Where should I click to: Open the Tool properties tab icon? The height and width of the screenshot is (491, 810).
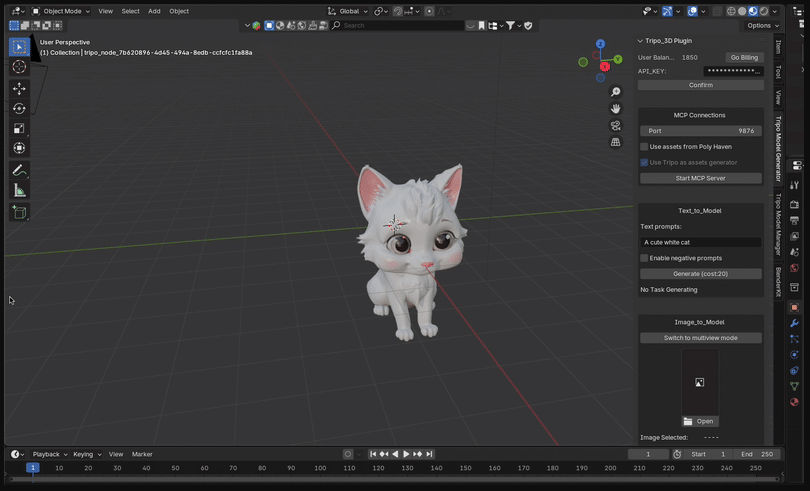pos(795,185)
